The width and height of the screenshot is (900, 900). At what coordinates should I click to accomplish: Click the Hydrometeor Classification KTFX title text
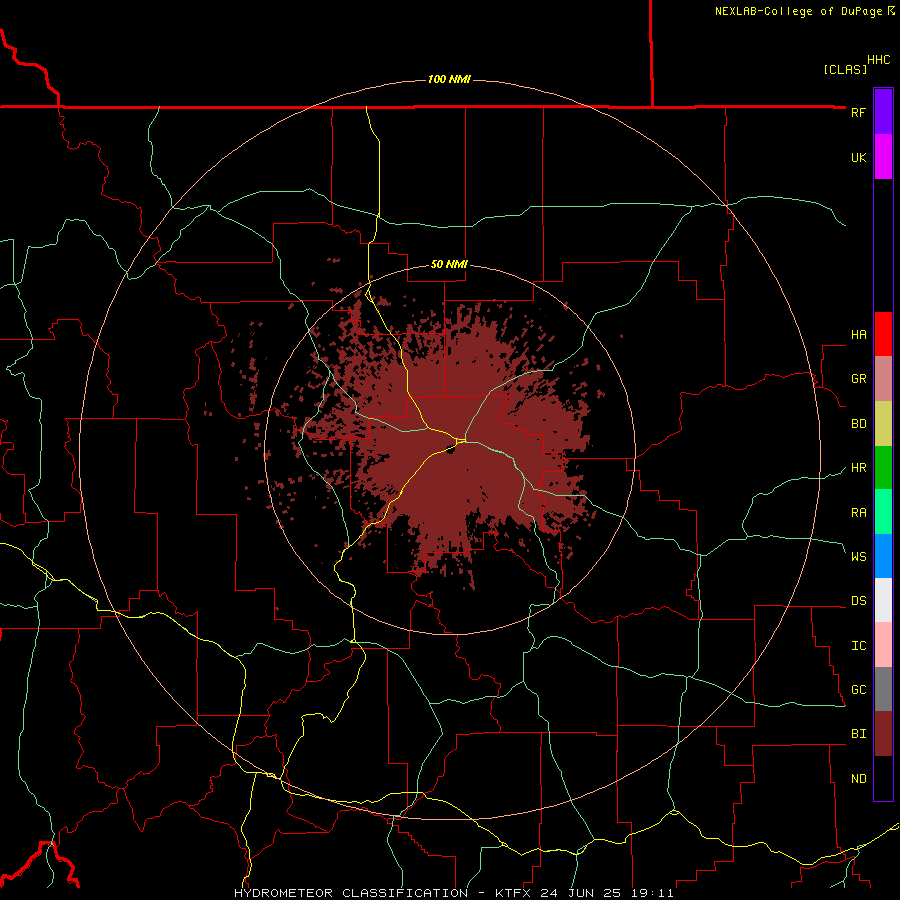pos(453,893)
